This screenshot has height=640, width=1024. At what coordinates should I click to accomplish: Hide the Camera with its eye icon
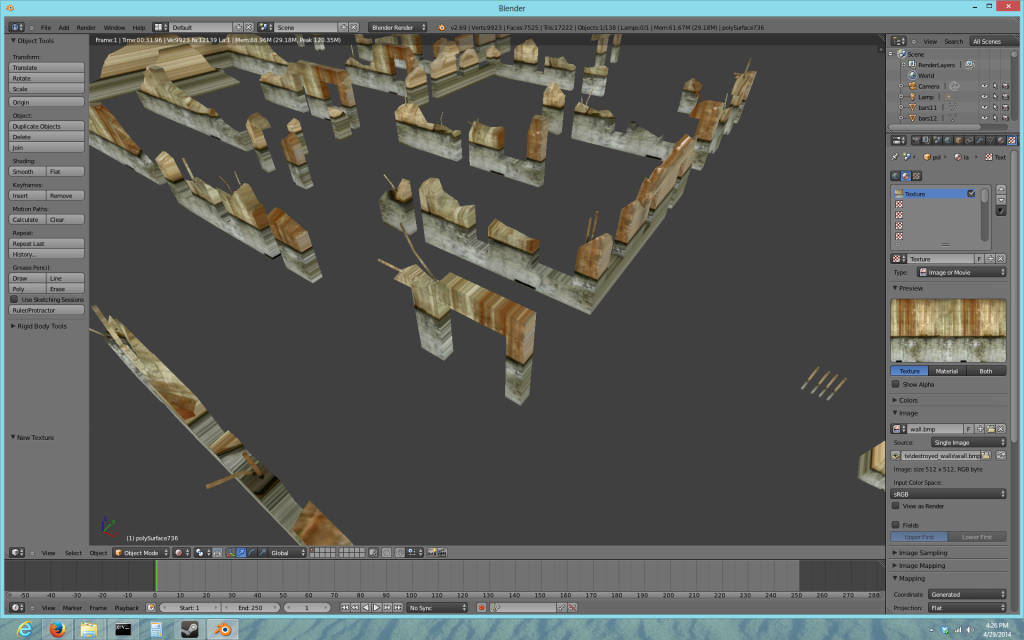[984, 86]
